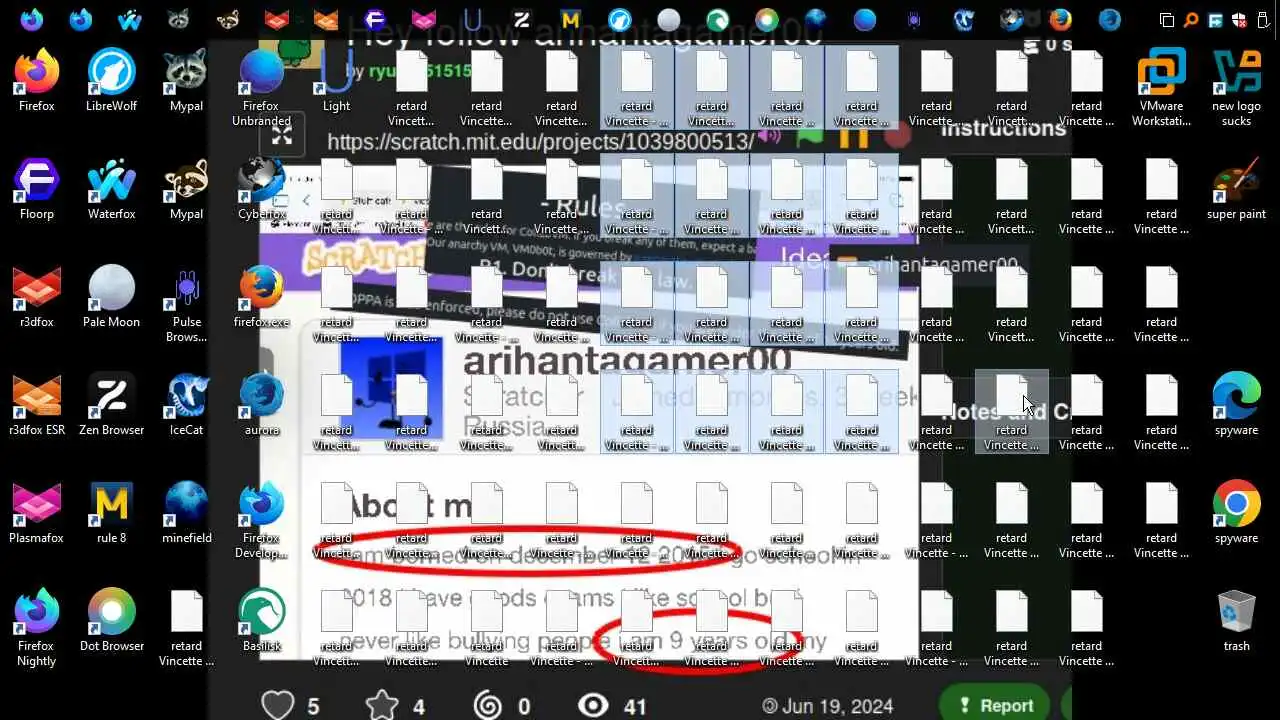This screenshot has height=720, width=1280.
Task: Launch the Plasmafox desktop shortcut
Action: 37,512
